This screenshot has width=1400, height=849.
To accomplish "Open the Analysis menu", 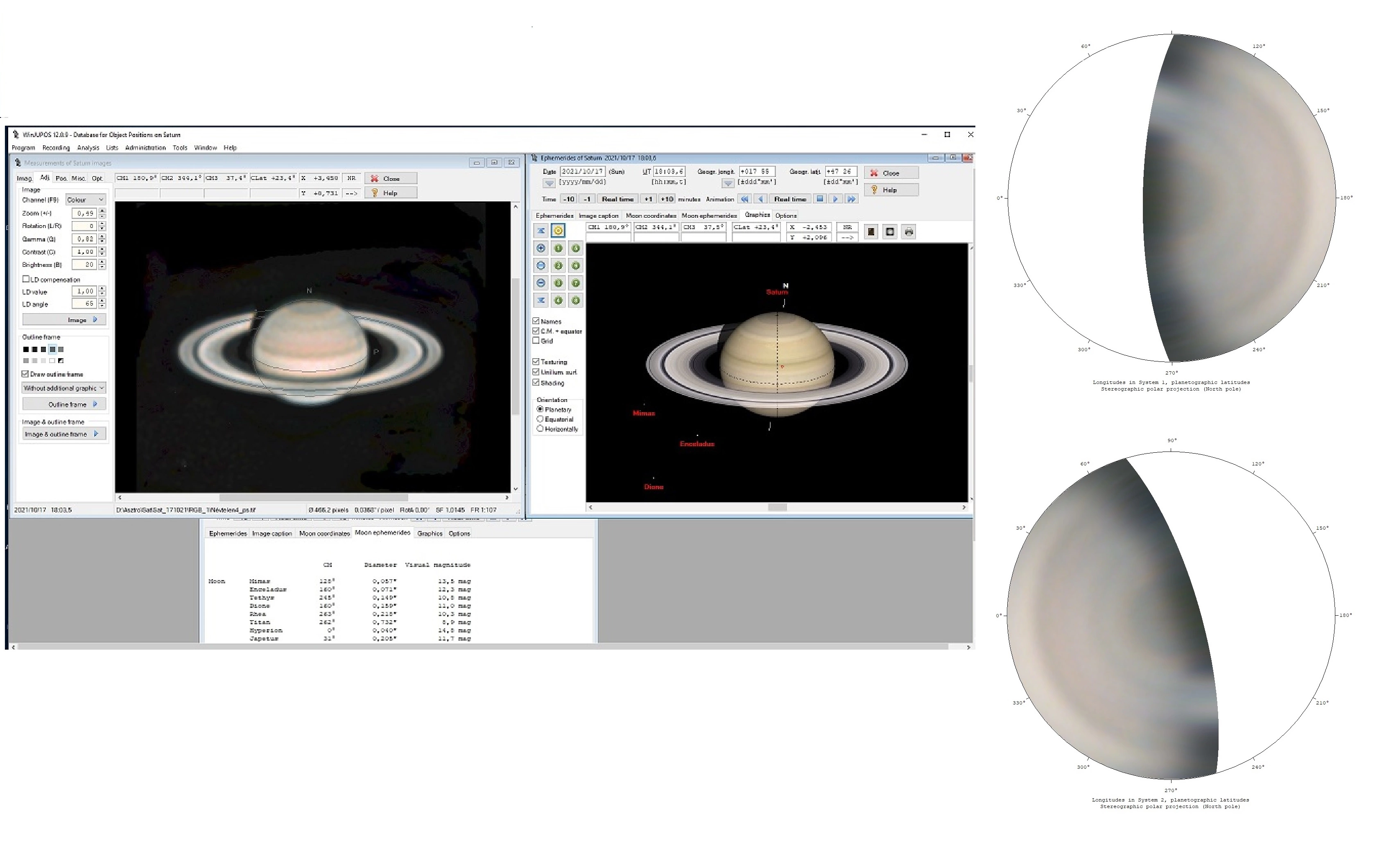I will (x=88, y=148).
